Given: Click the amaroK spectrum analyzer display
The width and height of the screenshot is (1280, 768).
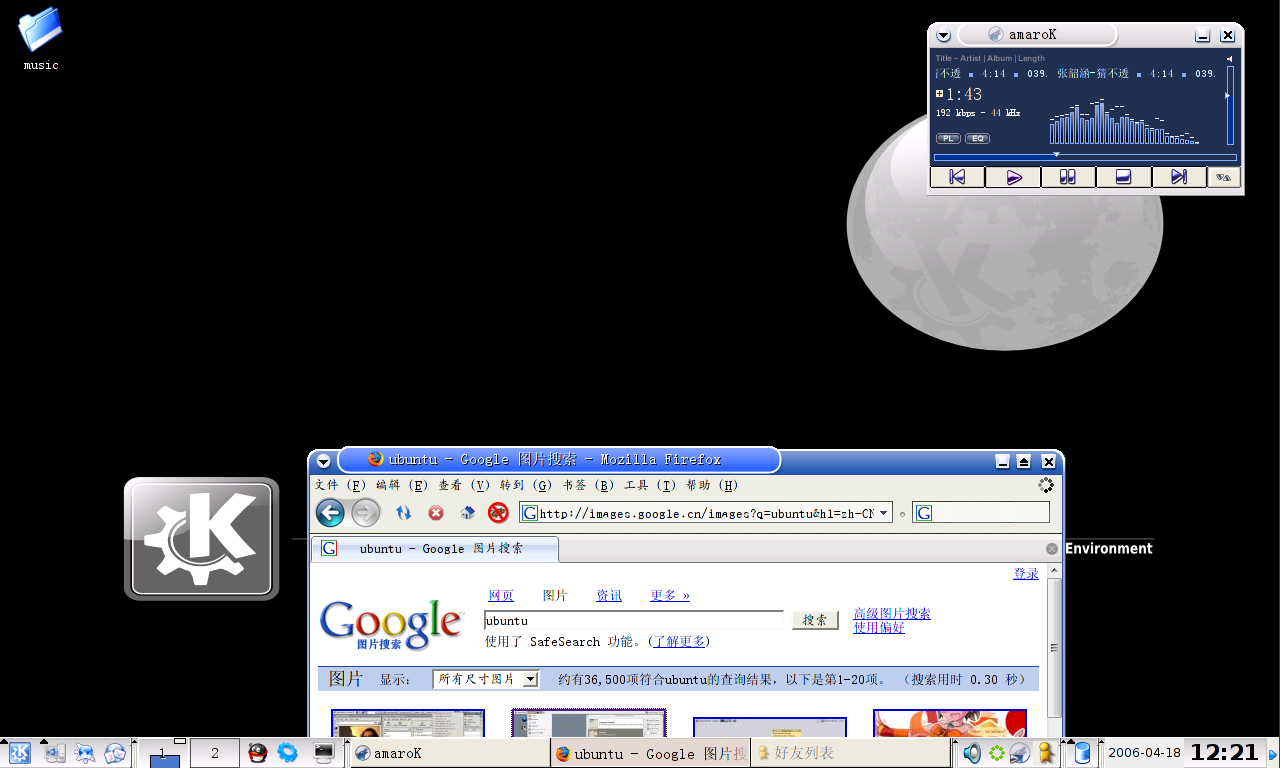Looking at the screenshot, I should [1125, 120].
